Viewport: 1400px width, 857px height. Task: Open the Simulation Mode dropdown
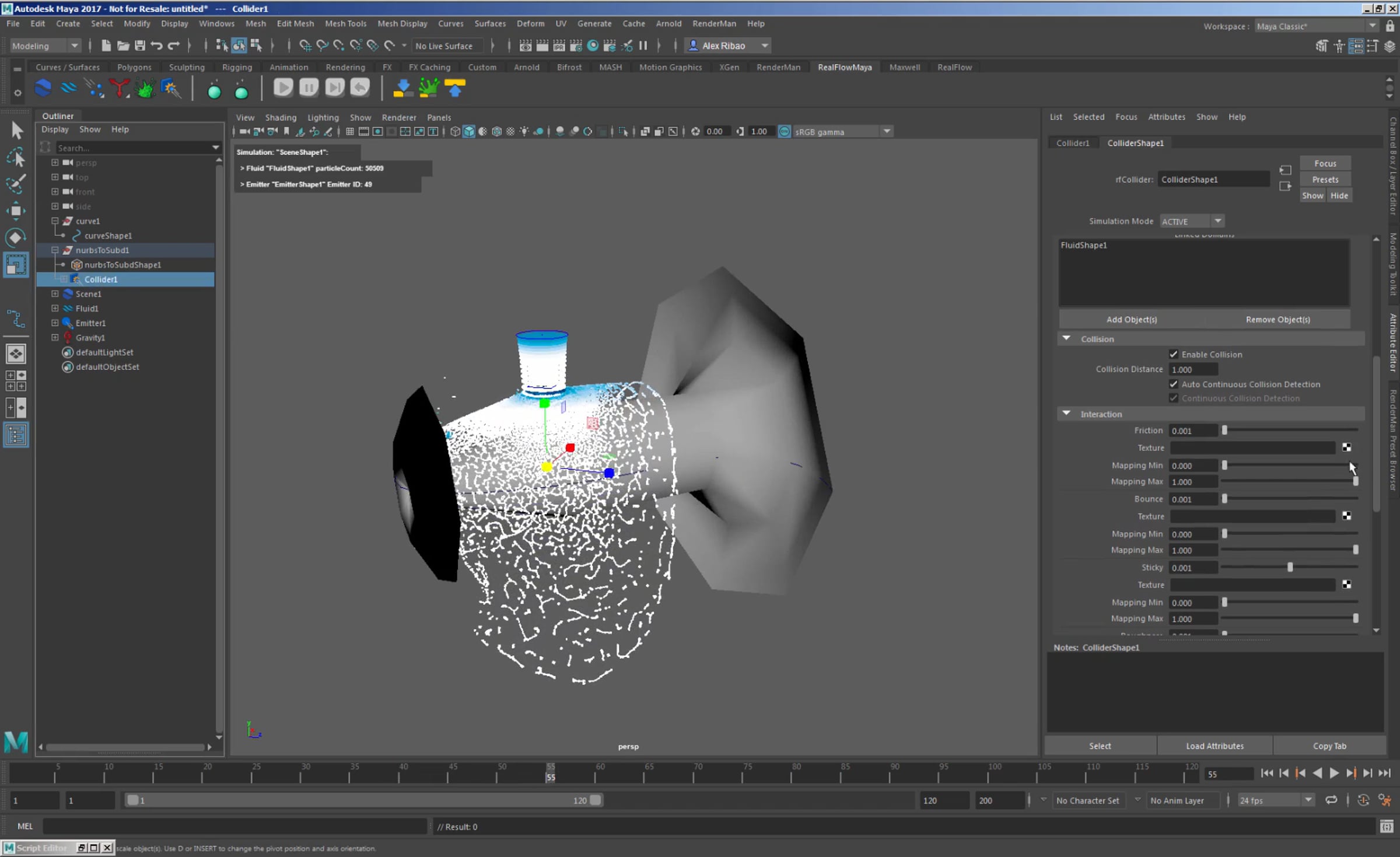(1191, 221)
